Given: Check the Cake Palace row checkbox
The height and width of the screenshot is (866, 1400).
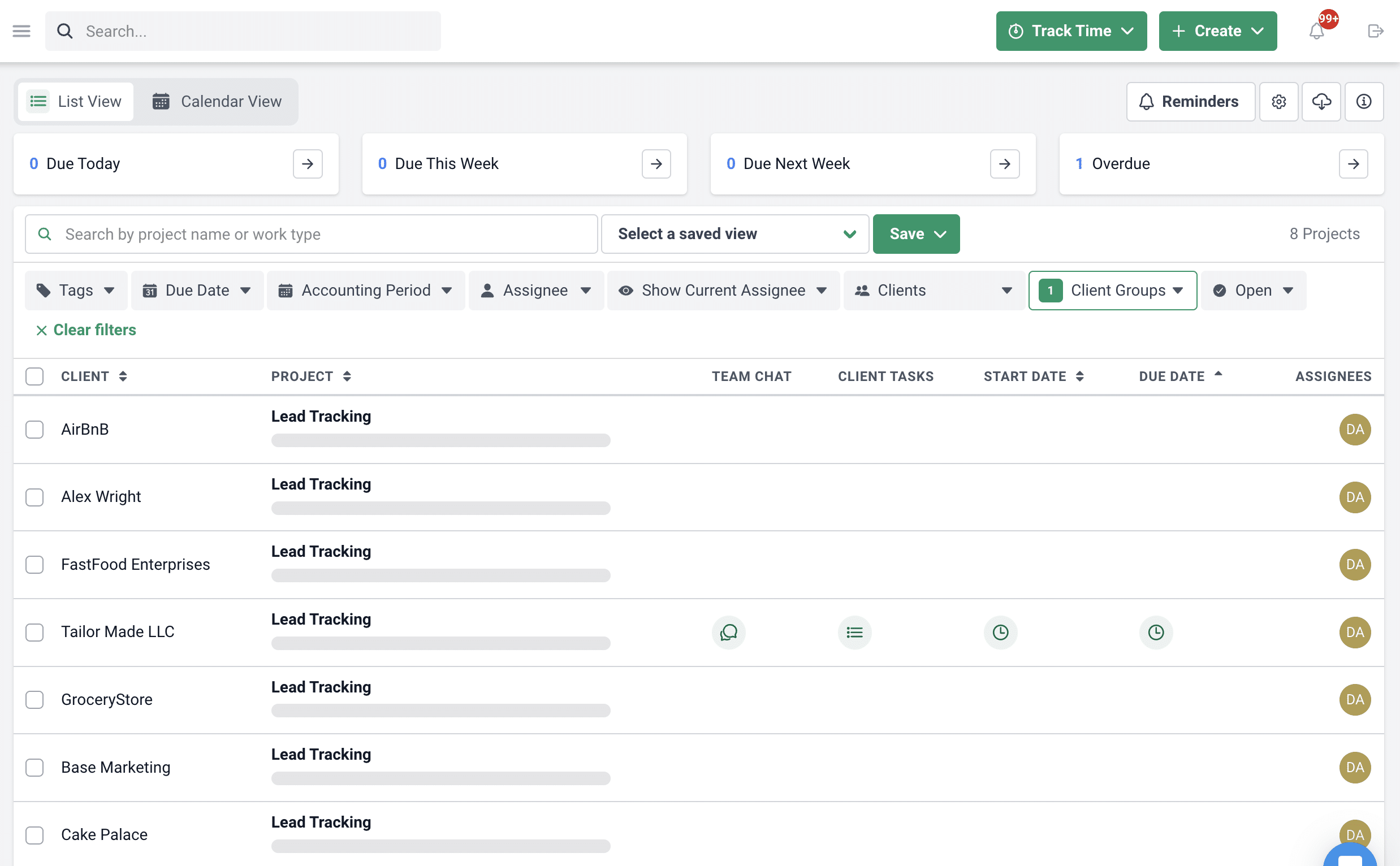Looking at the screenshot, I should [34, 835].
